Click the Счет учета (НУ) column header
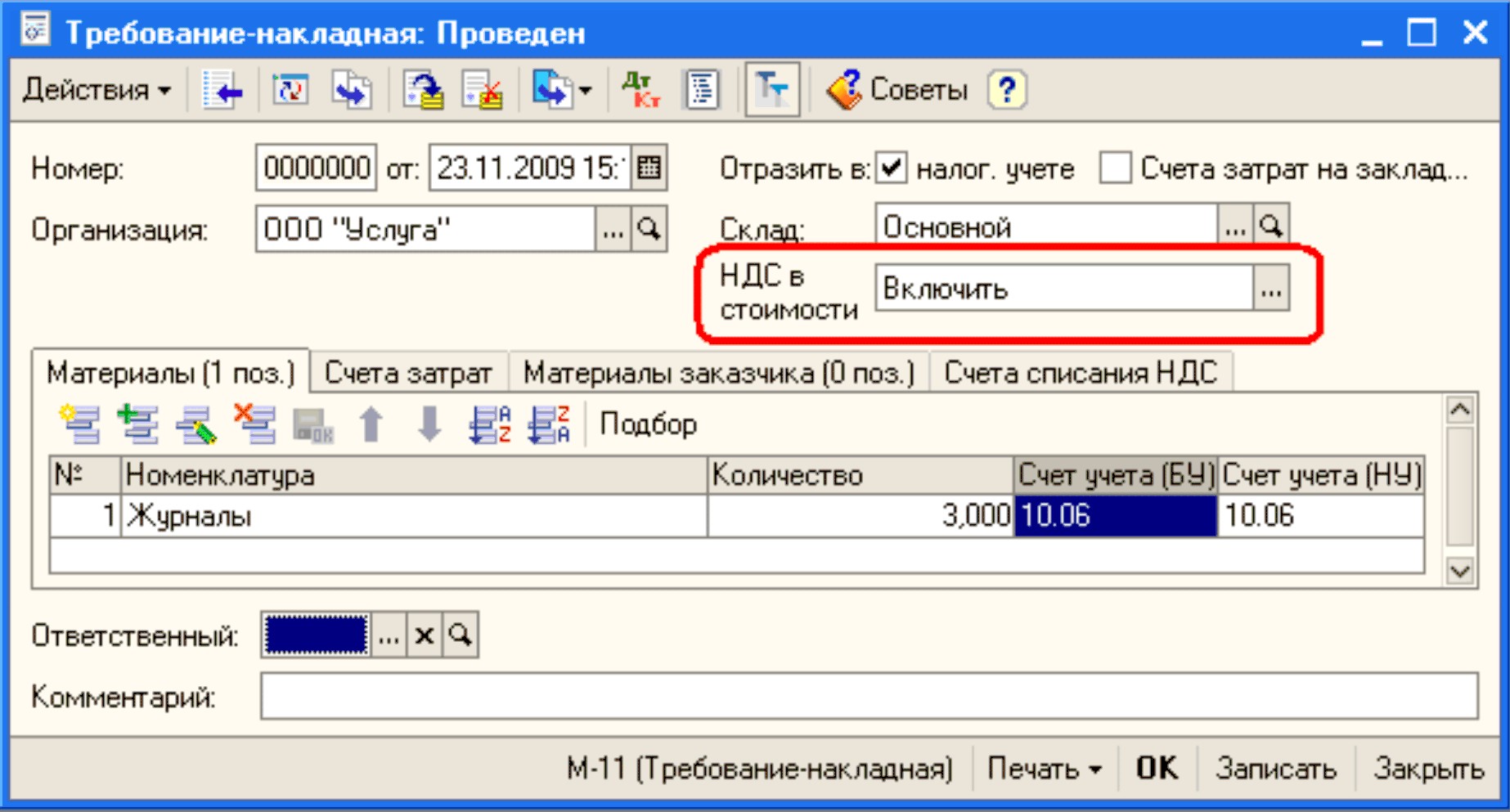Image resolution: width=1510 pixels, height=812 pixels. [1322, 474]
